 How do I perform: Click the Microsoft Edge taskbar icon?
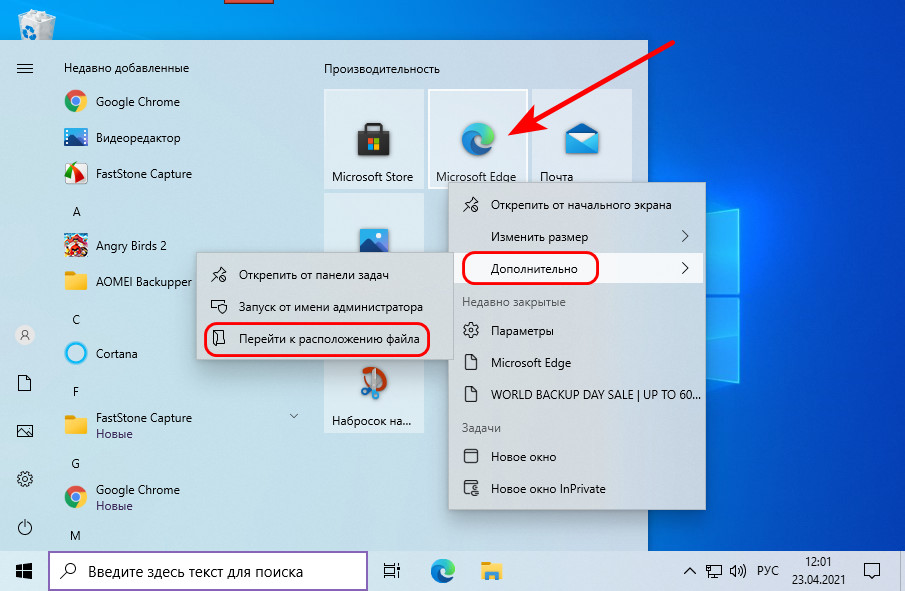coord(443,571)
